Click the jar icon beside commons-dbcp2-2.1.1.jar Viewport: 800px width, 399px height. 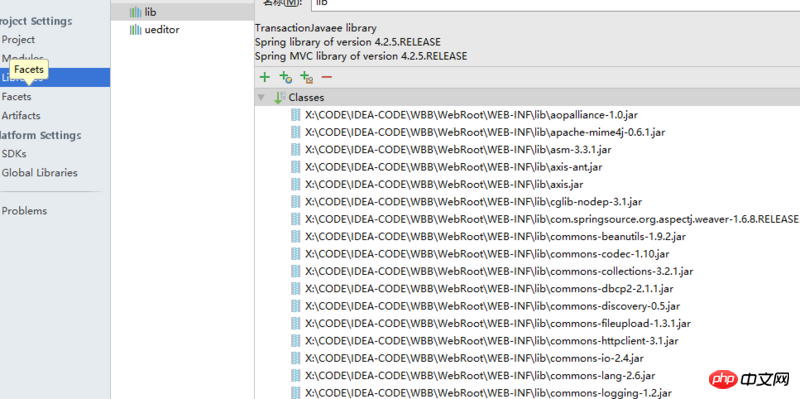click(x=295, y=288)
